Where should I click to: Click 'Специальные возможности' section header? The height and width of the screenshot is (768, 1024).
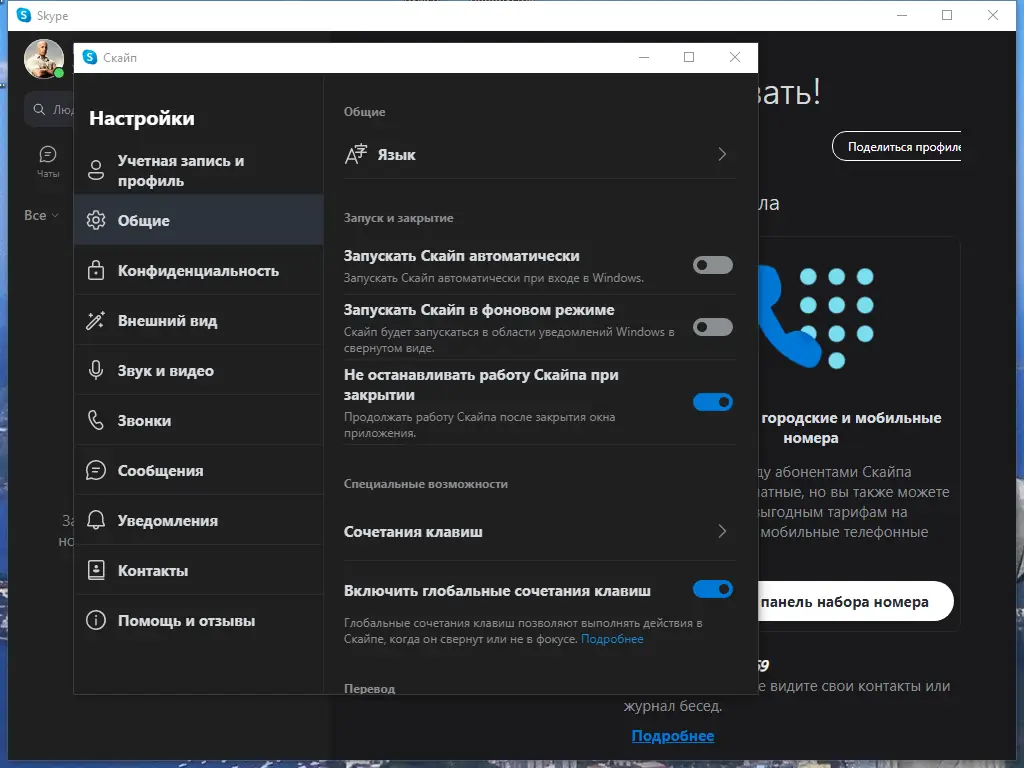point(426,484)
